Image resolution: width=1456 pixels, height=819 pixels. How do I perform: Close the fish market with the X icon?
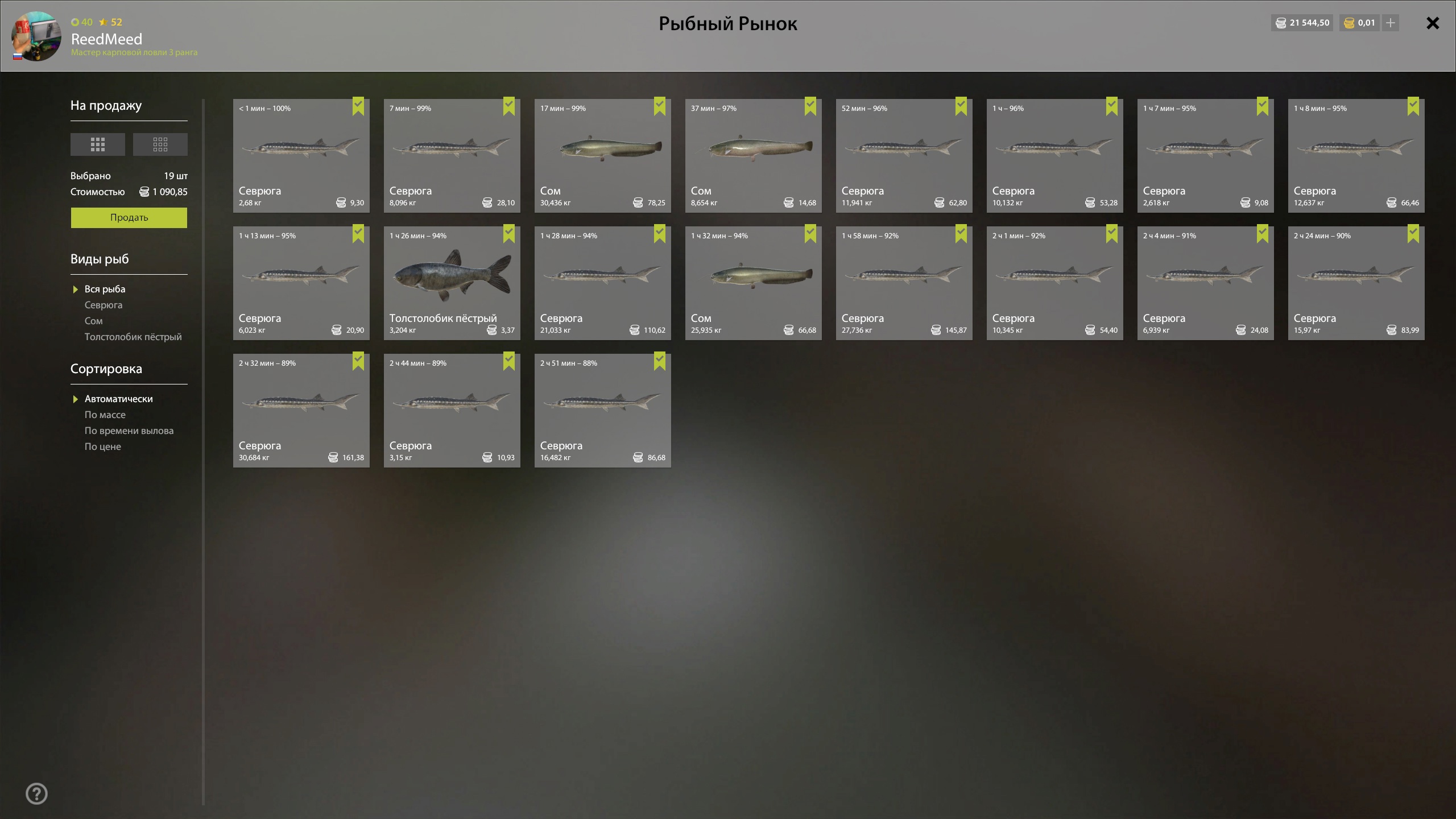(1433, 23)
